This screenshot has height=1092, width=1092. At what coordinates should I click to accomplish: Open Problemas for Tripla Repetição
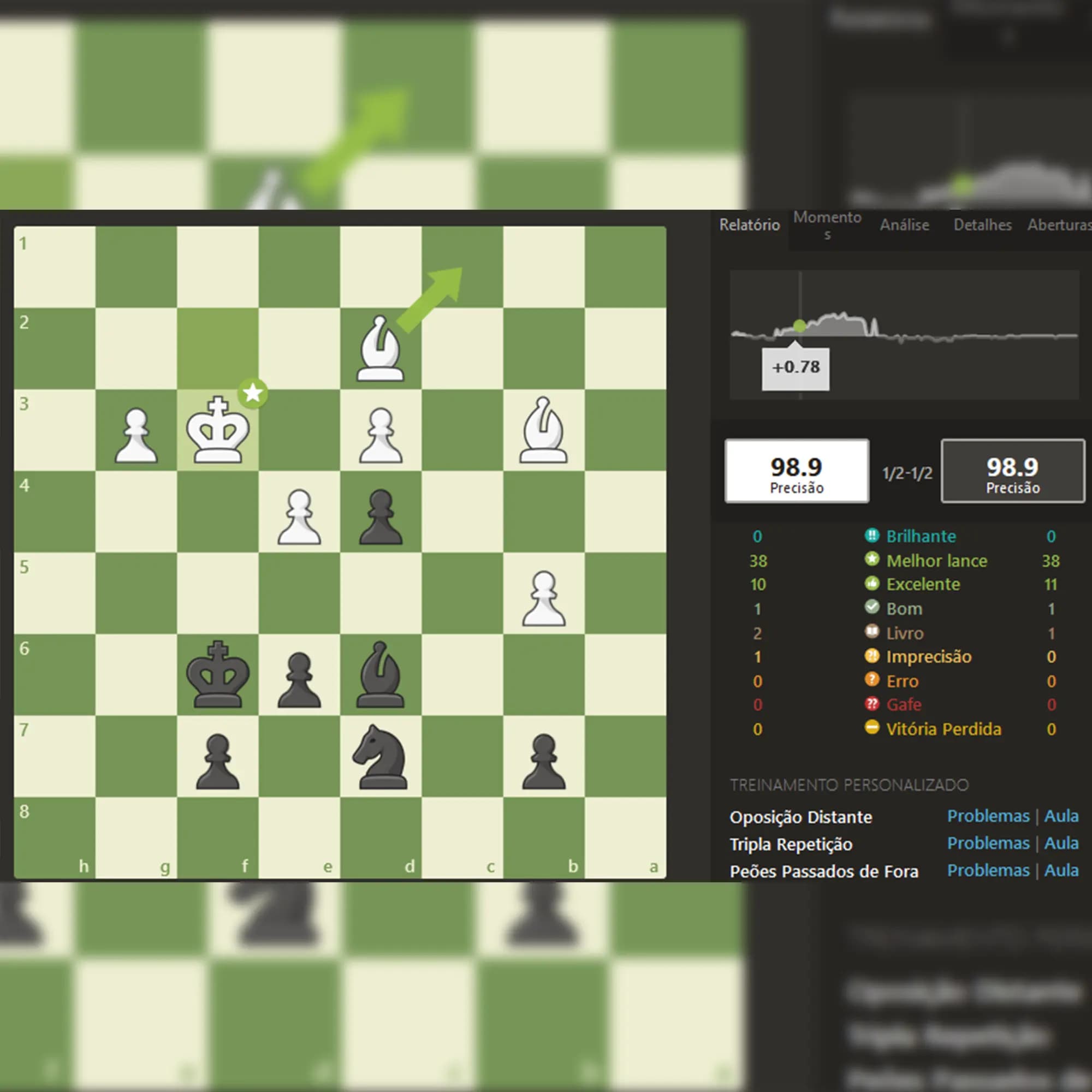coord(988,842)
